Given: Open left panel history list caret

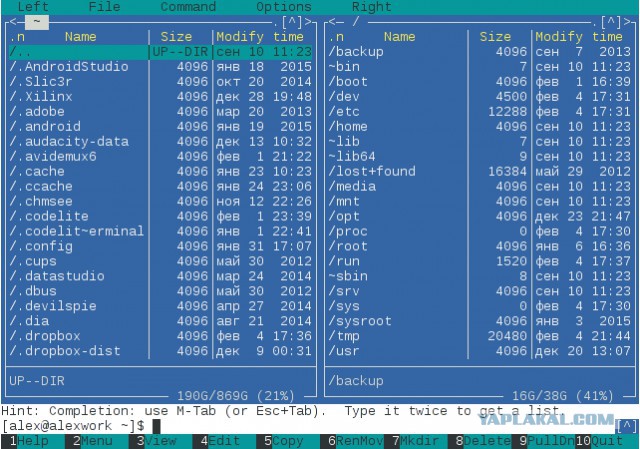Looking at the screenshot, I should pyautogui.click(x=292, y=22).
